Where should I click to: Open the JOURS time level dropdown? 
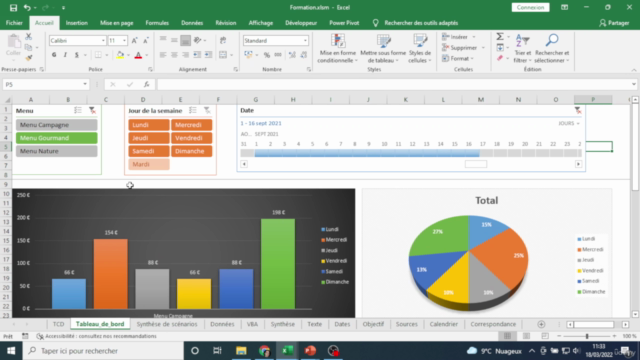pos(569,123)
